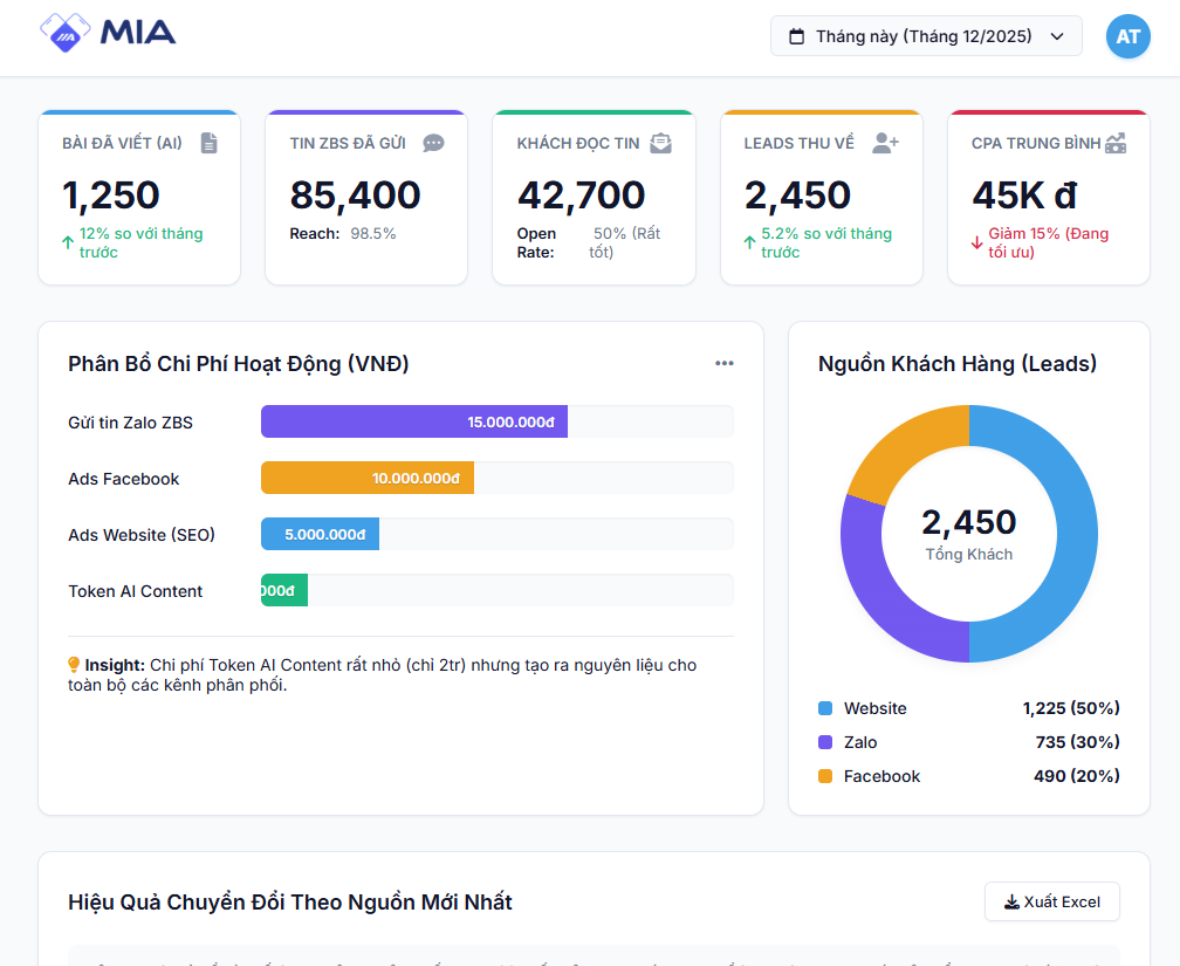This screenshot has width=1180, height=966.
Task: Click the Tổng Khách label in donut center
Action: pyautogui.click(x=969, y=554)
